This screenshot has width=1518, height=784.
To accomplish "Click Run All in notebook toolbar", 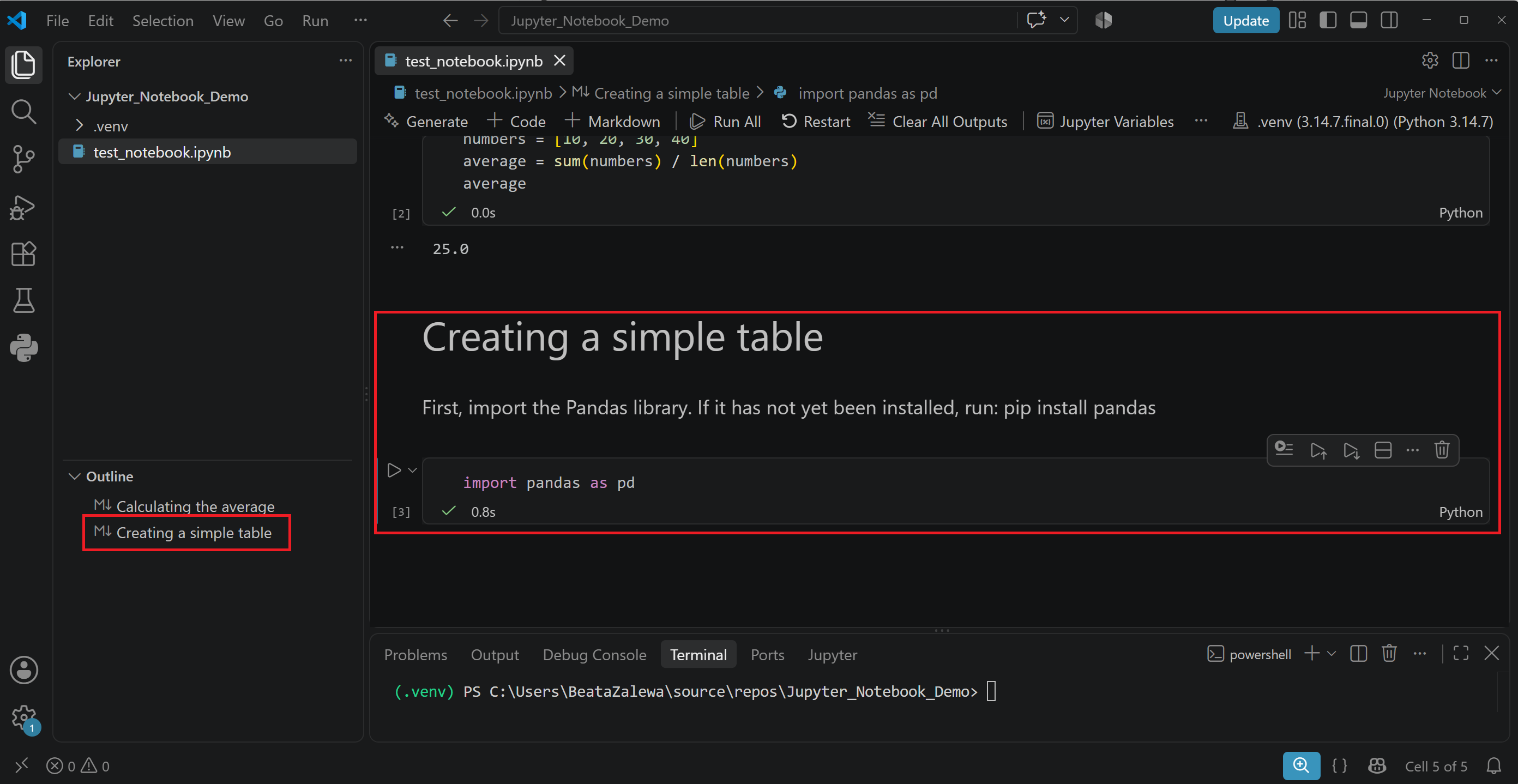I will pos(725,122).
